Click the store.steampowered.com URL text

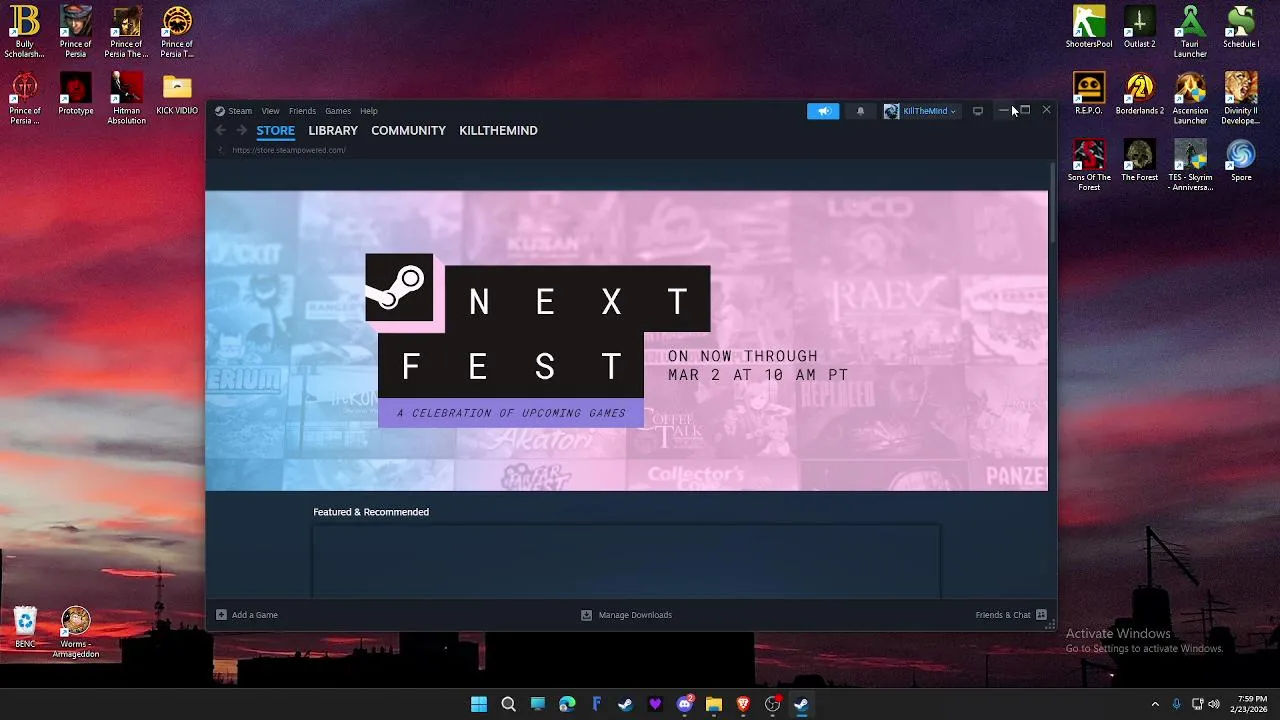[x=289, y=150]
